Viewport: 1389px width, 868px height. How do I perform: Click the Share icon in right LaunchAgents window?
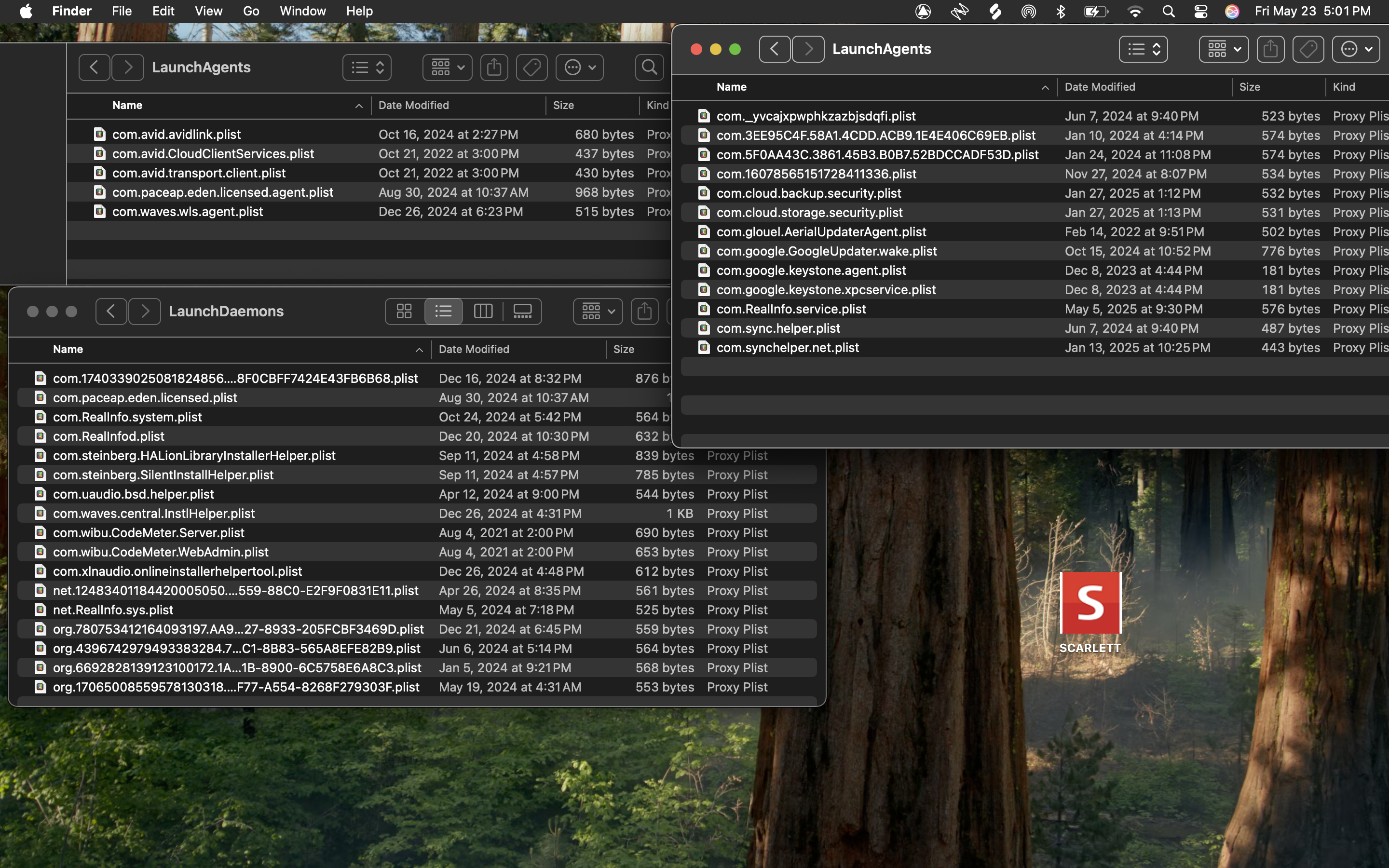pos(1270,49)
